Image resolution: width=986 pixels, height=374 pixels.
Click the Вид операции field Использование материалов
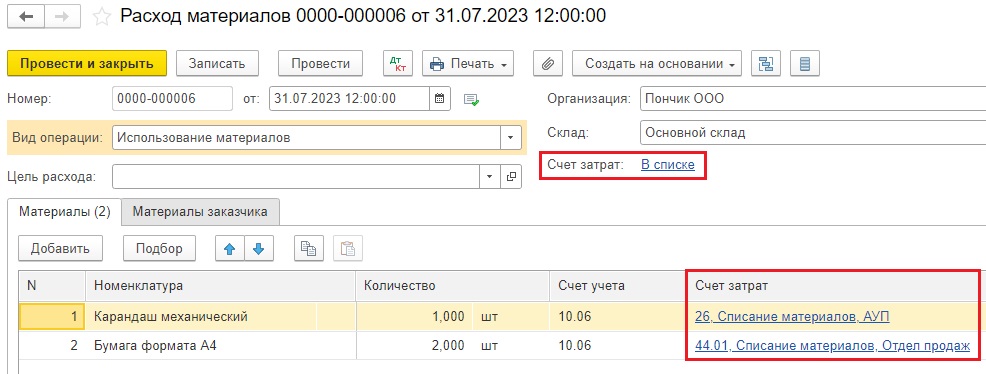[x=306, y=137]
